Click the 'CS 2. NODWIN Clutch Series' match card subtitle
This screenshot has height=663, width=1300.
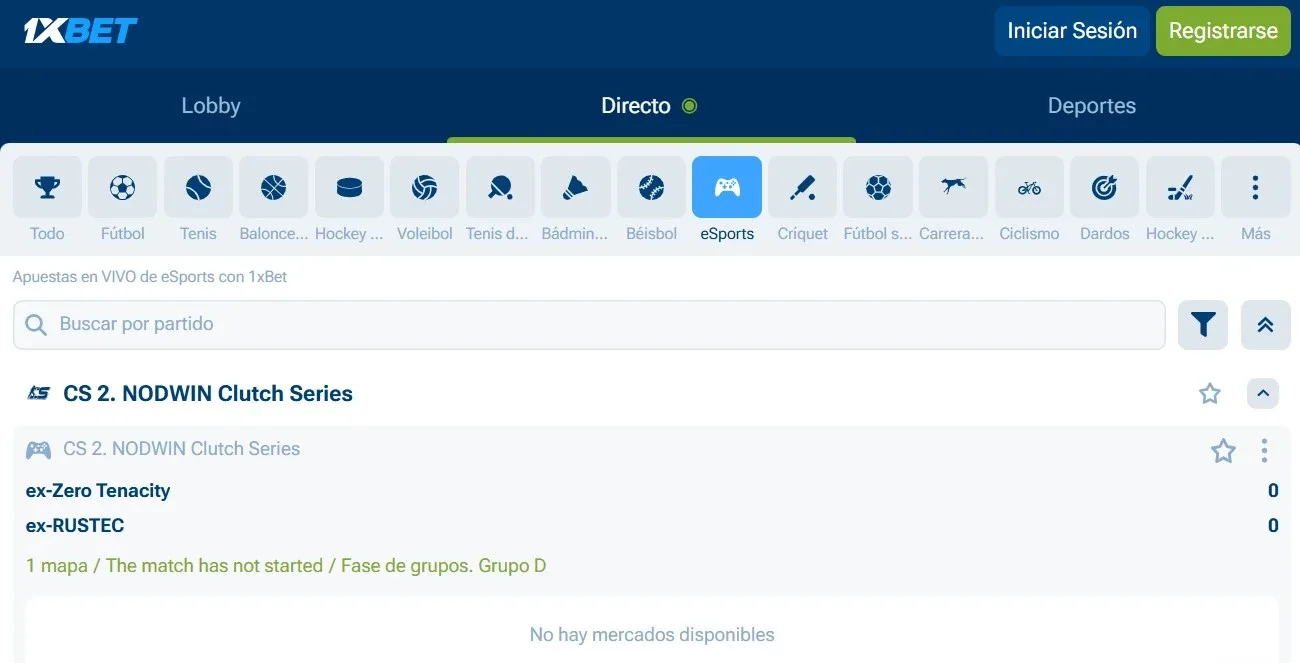[x=182, y=449]
